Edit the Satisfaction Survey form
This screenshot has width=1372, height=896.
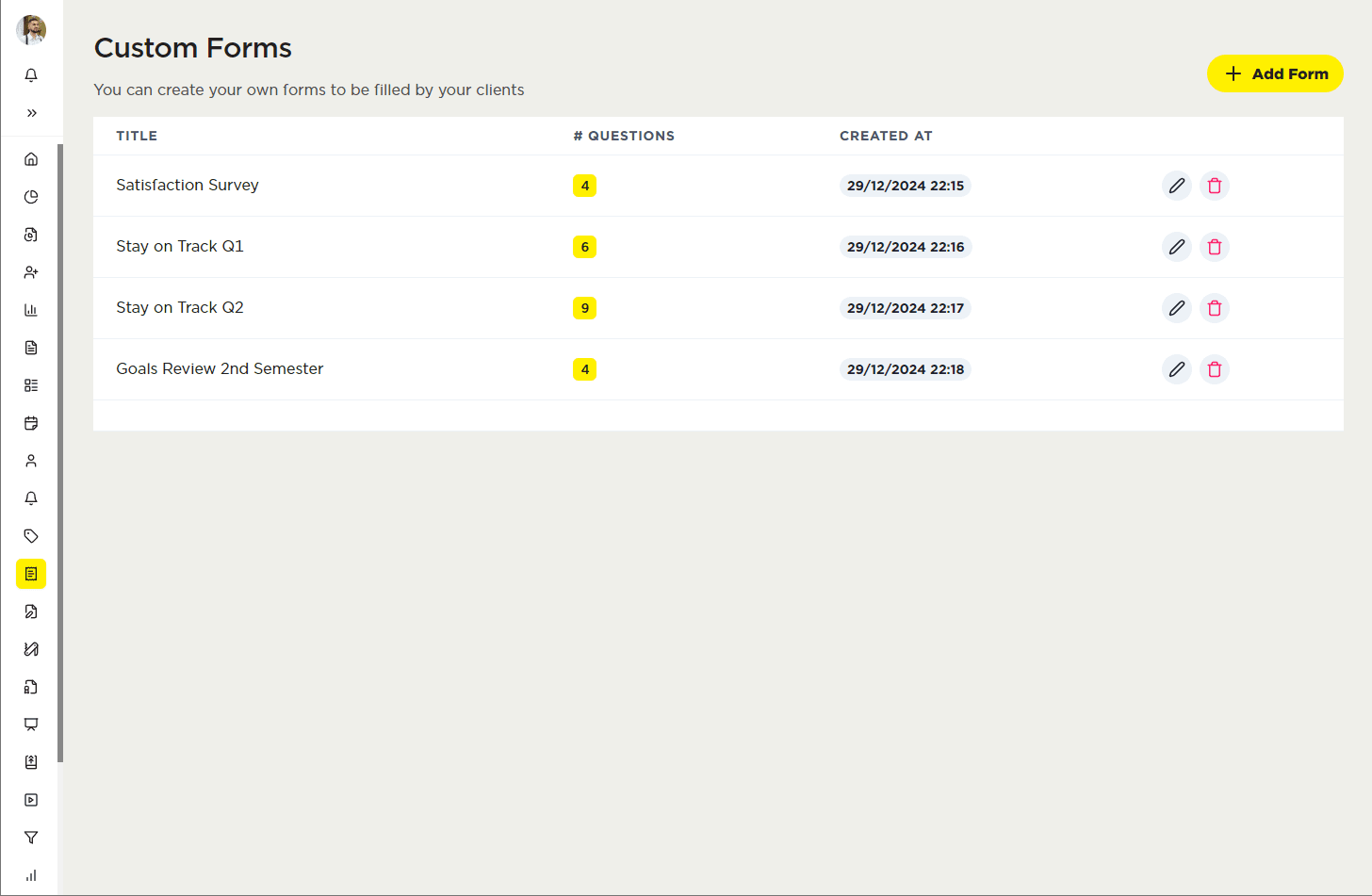tap(1176, 186)
